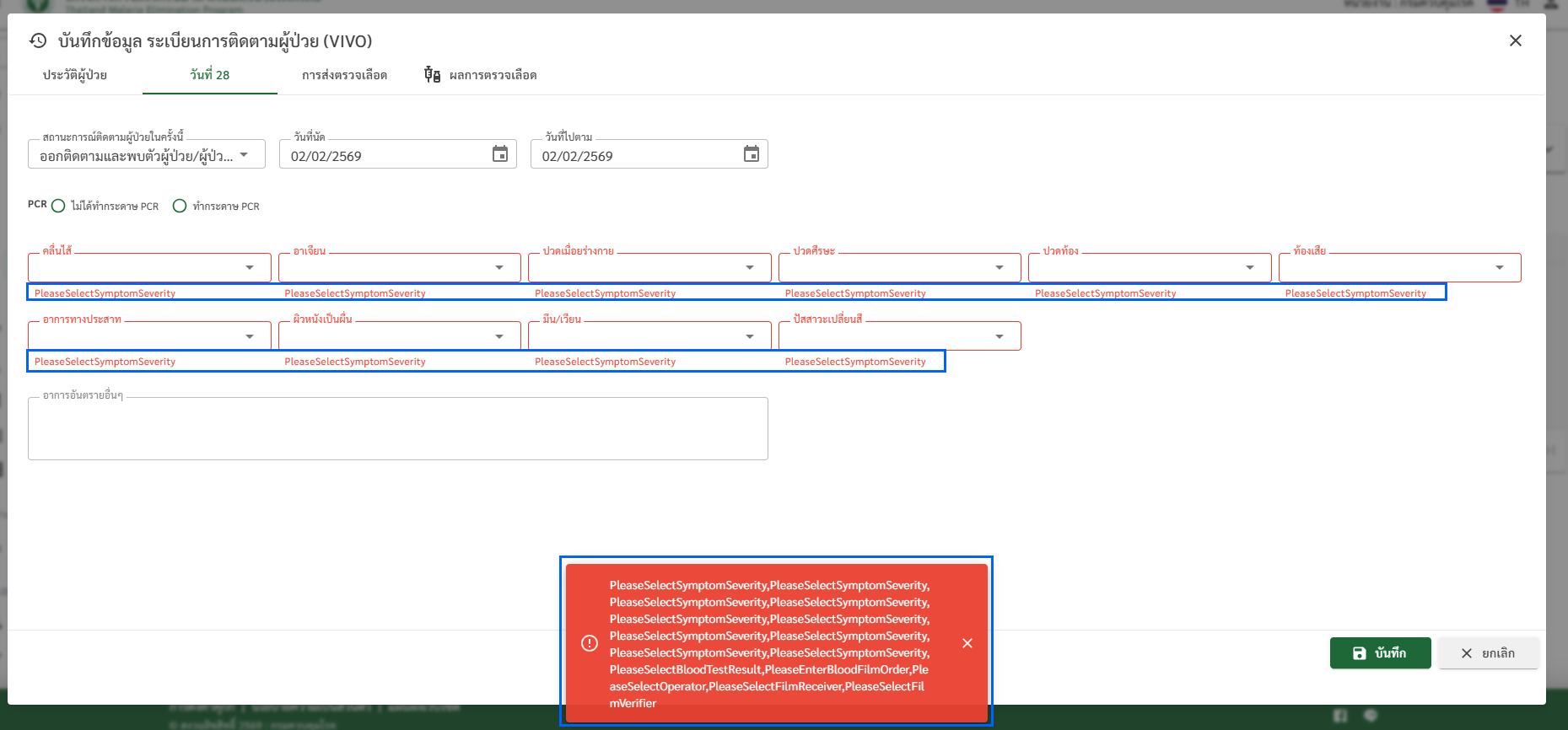The width and height of the screenshot is (1568, 730).
Task: Select ไม่ได้ทำกระดาษ PCR radio option
Action: [x=58, y=206]
